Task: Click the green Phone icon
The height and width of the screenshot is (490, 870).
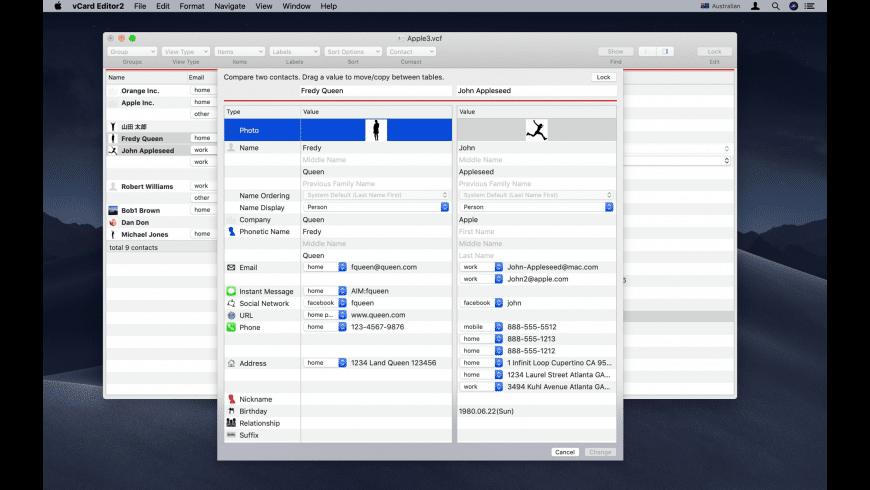Action: (x=231, y=327)
